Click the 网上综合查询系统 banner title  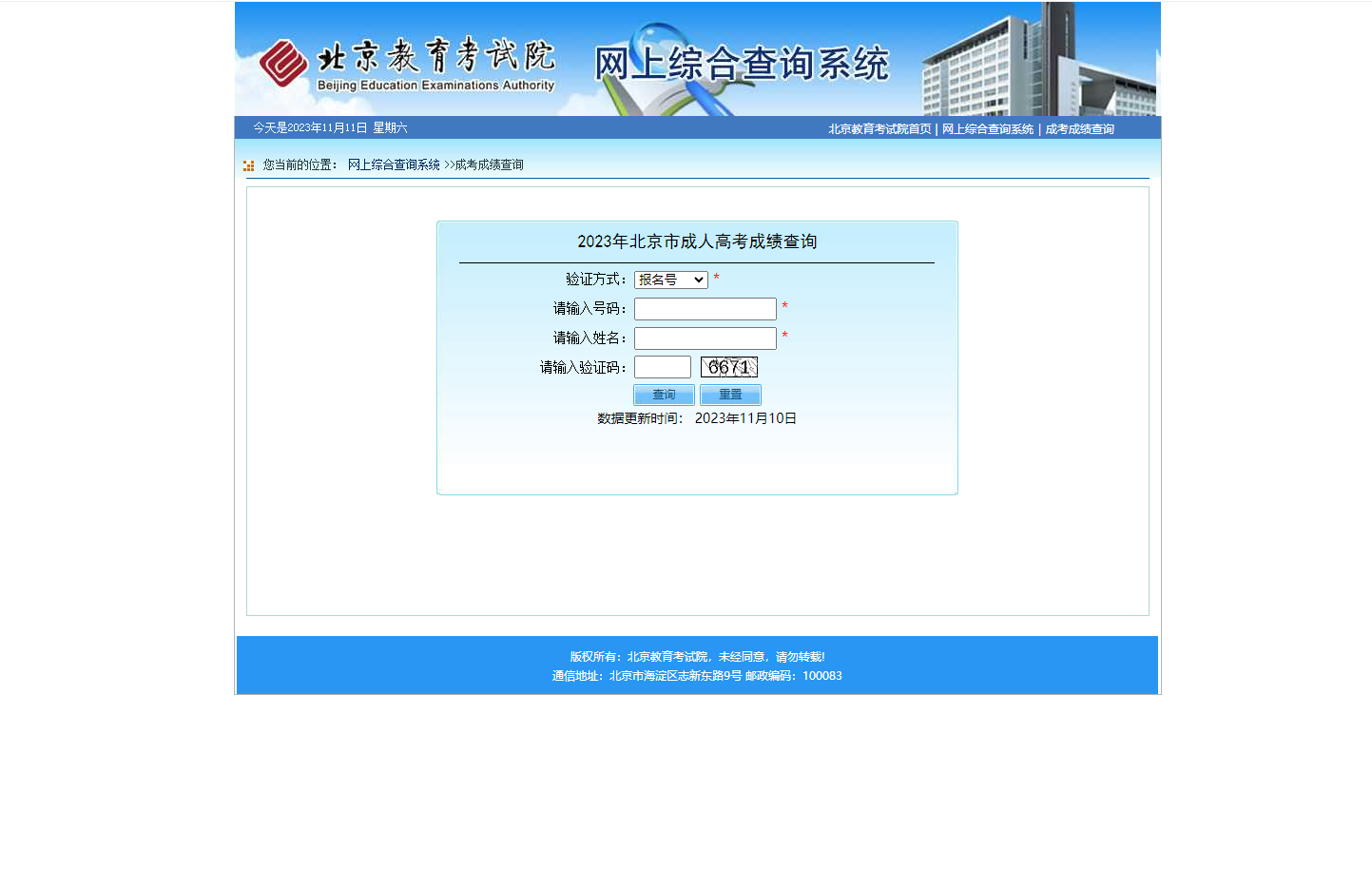[x=742, y=64]
